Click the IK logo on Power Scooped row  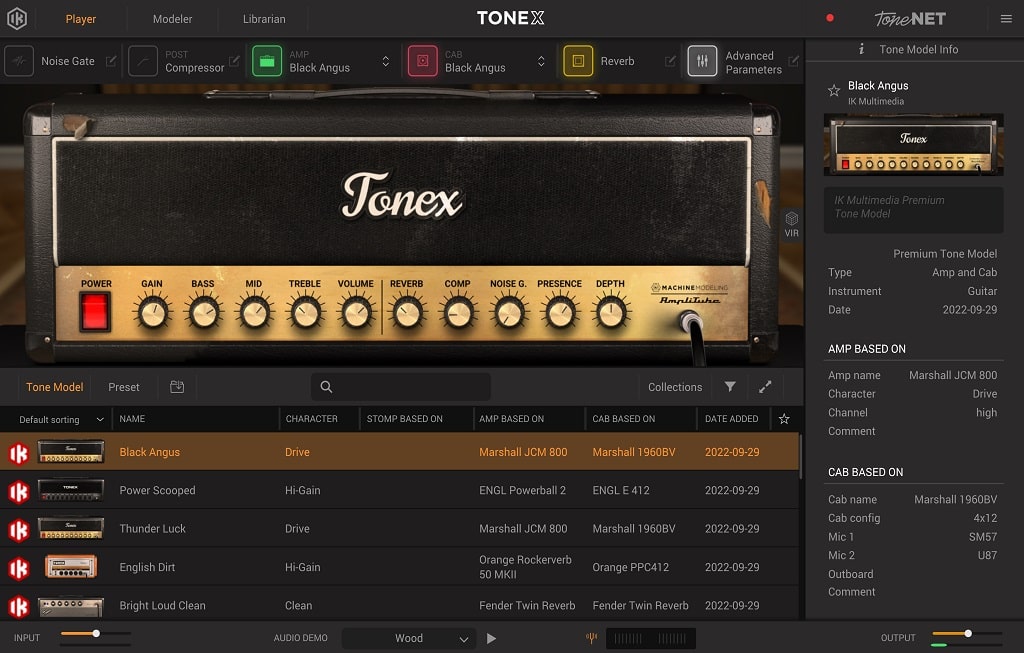coord(19,492)
